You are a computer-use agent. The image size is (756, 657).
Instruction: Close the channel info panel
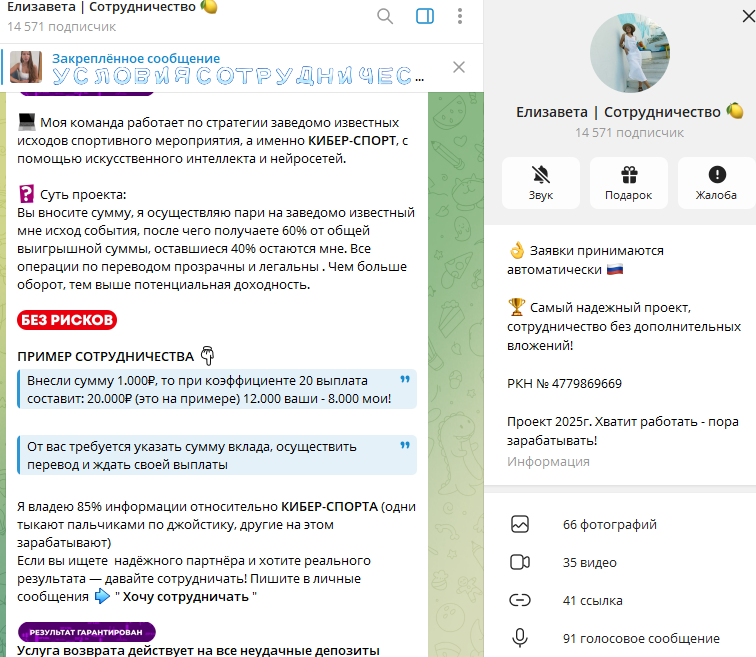(748, 16)
